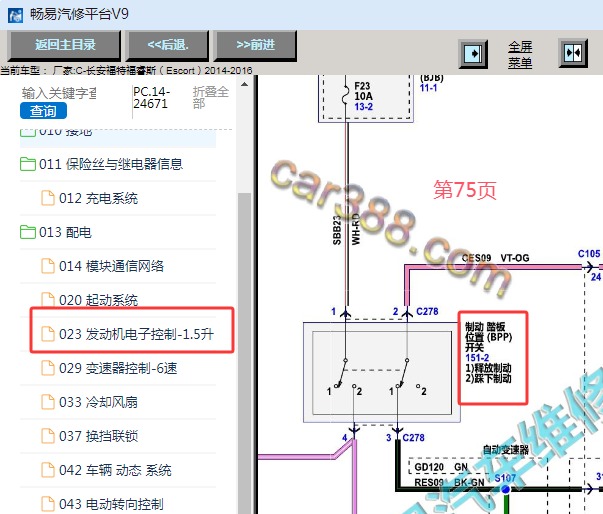Open the 全屏 fullscreen option

(x=520, y=47)
